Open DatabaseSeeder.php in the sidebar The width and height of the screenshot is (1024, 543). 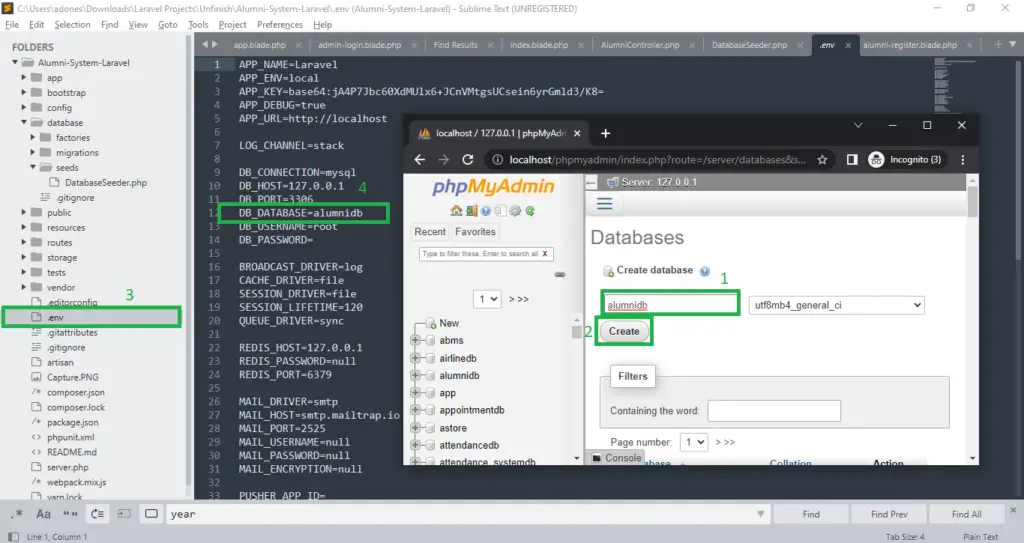(x=105, y=183)
